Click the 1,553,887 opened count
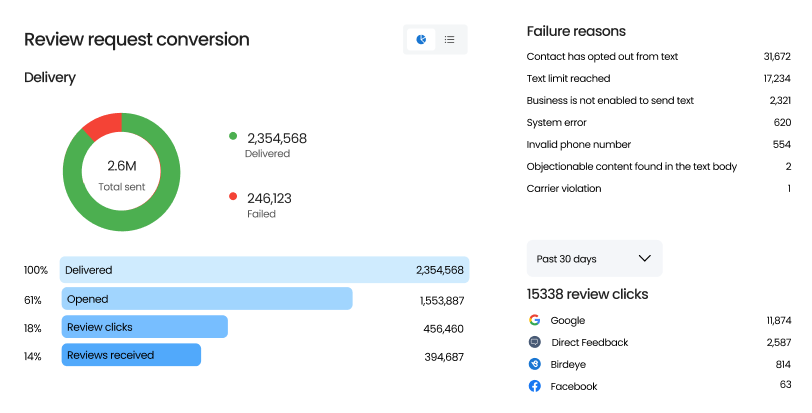Image resolution: width=812 pixels, height=413 pixels. click(x=442, y=301)
